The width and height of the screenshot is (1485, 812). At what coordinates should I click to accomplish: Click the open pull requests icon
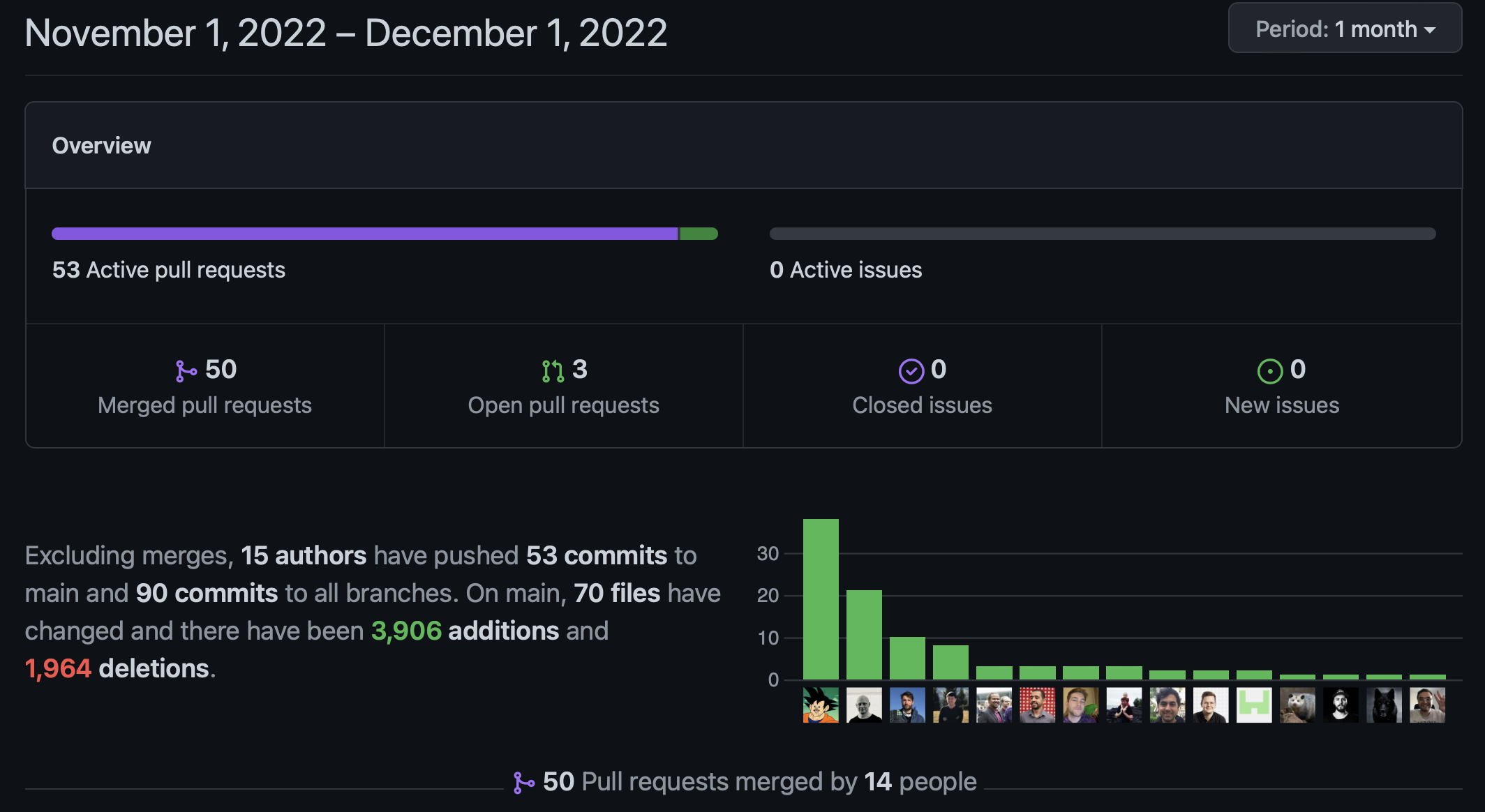click(x=553, y=370)
